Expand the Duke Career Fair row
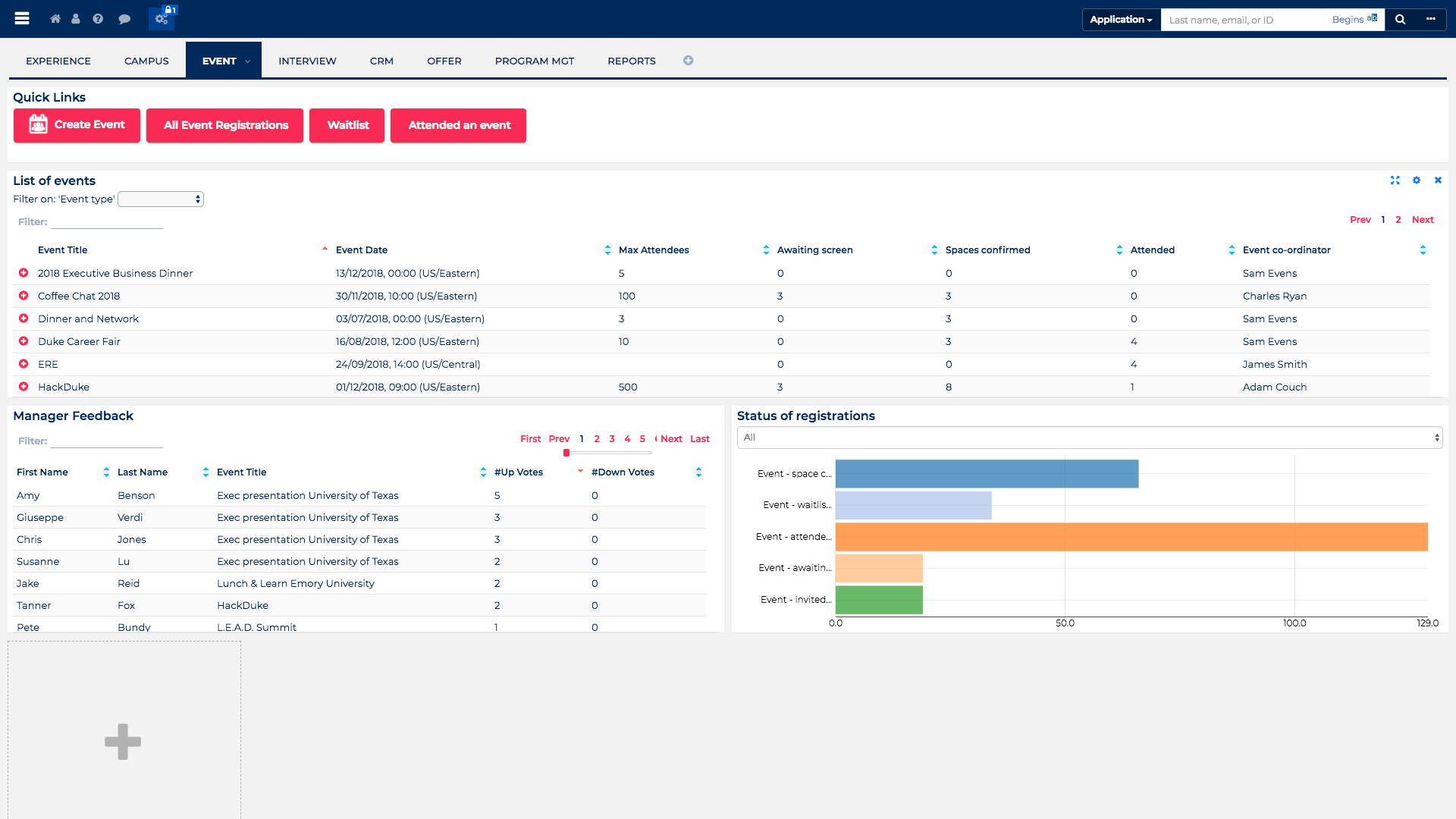This screenshot has width=1456, height=819. 24,341
